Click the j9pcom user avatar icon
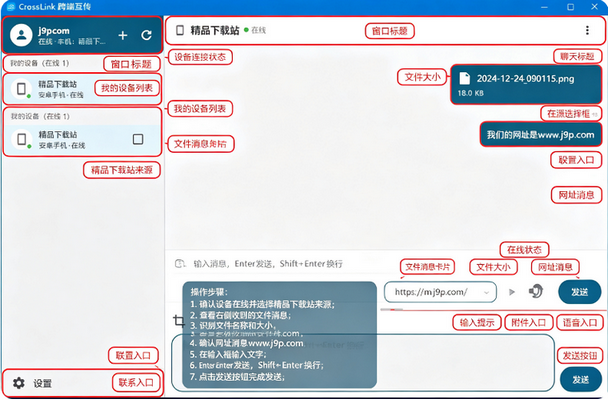608x400 pixels. coord(21,35)
